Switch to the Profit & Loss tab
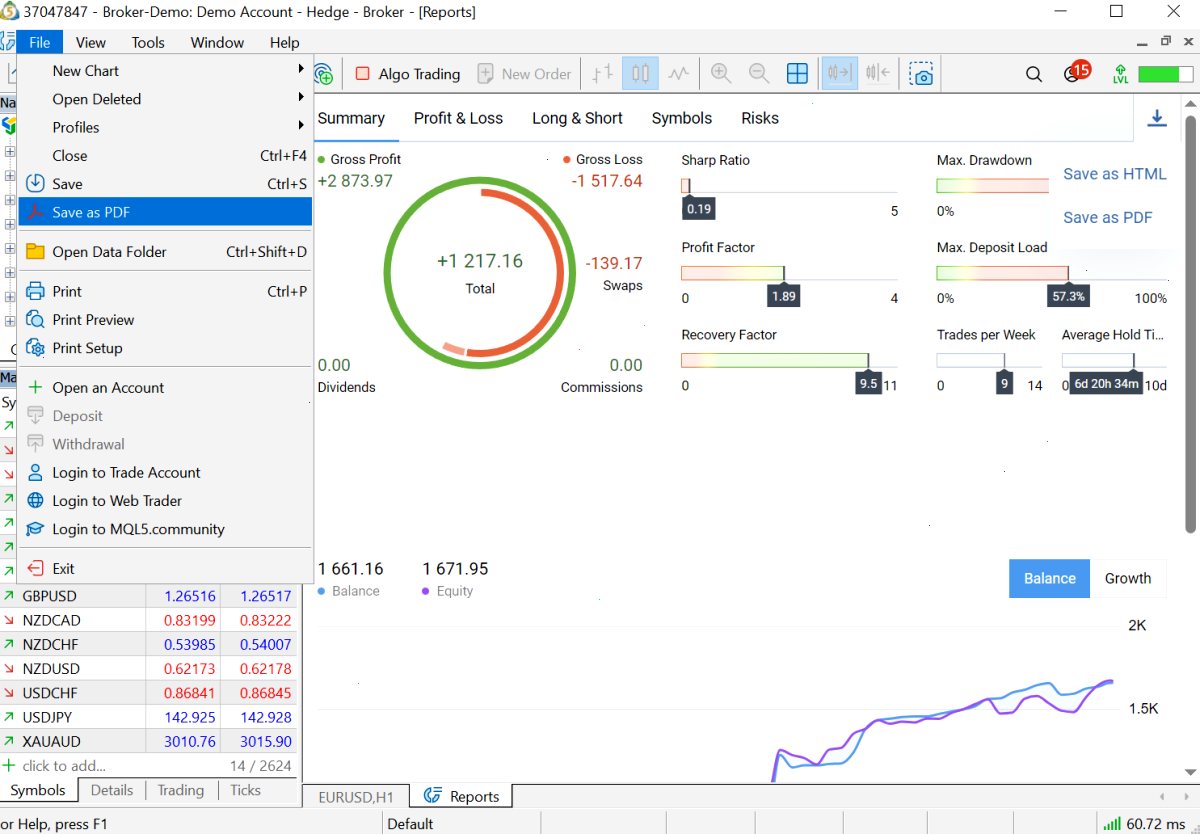 (x=458, y=118)
